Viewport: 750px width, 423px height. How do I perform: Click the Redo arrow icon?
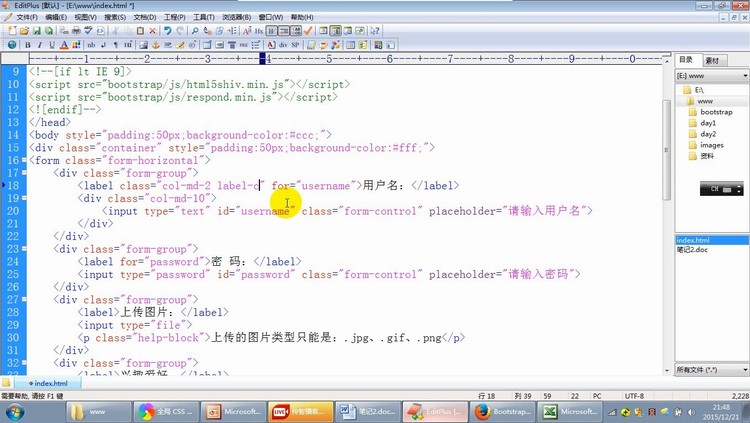180,31
